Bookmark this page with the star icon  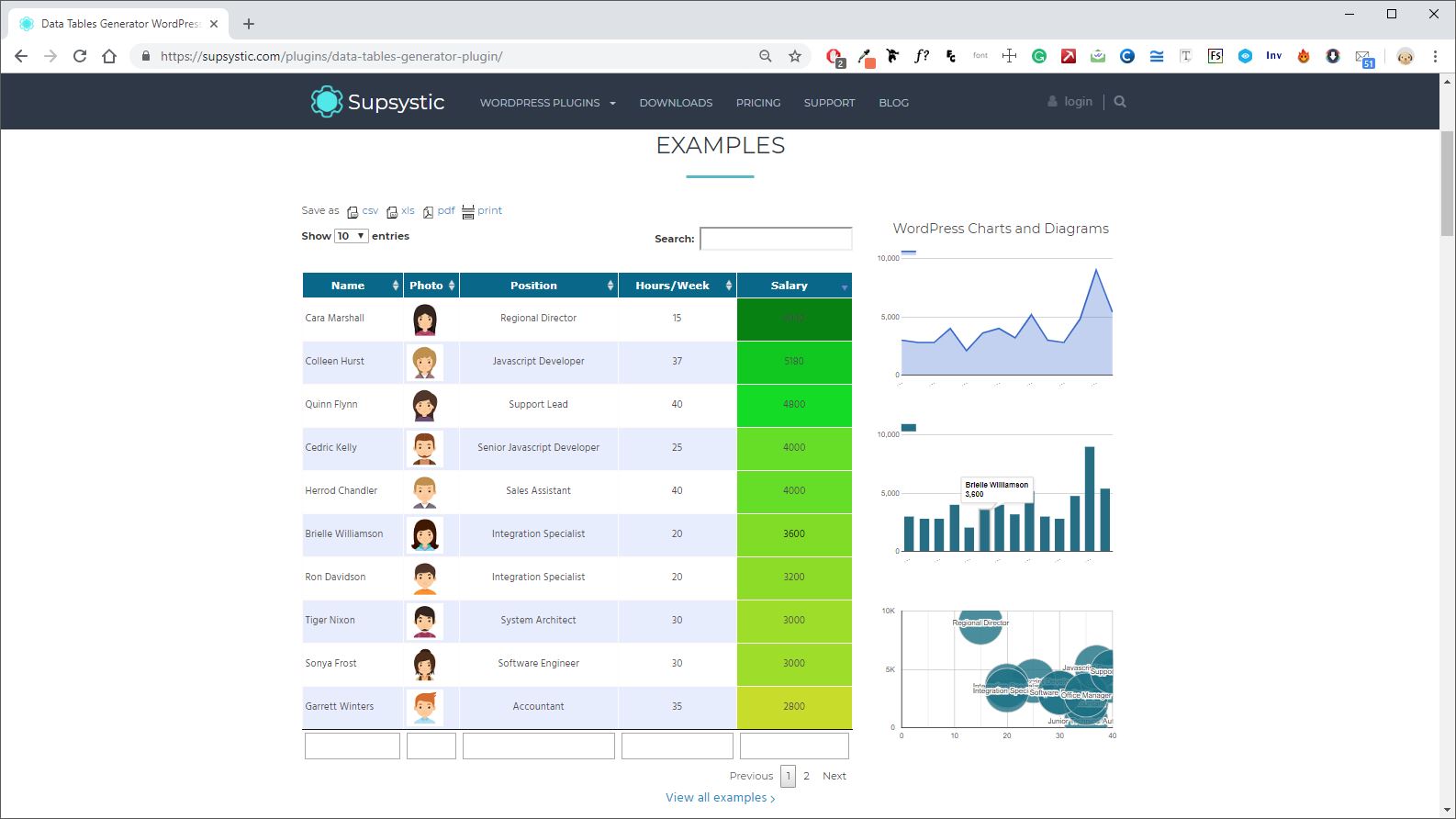click(x=795, y=56)
